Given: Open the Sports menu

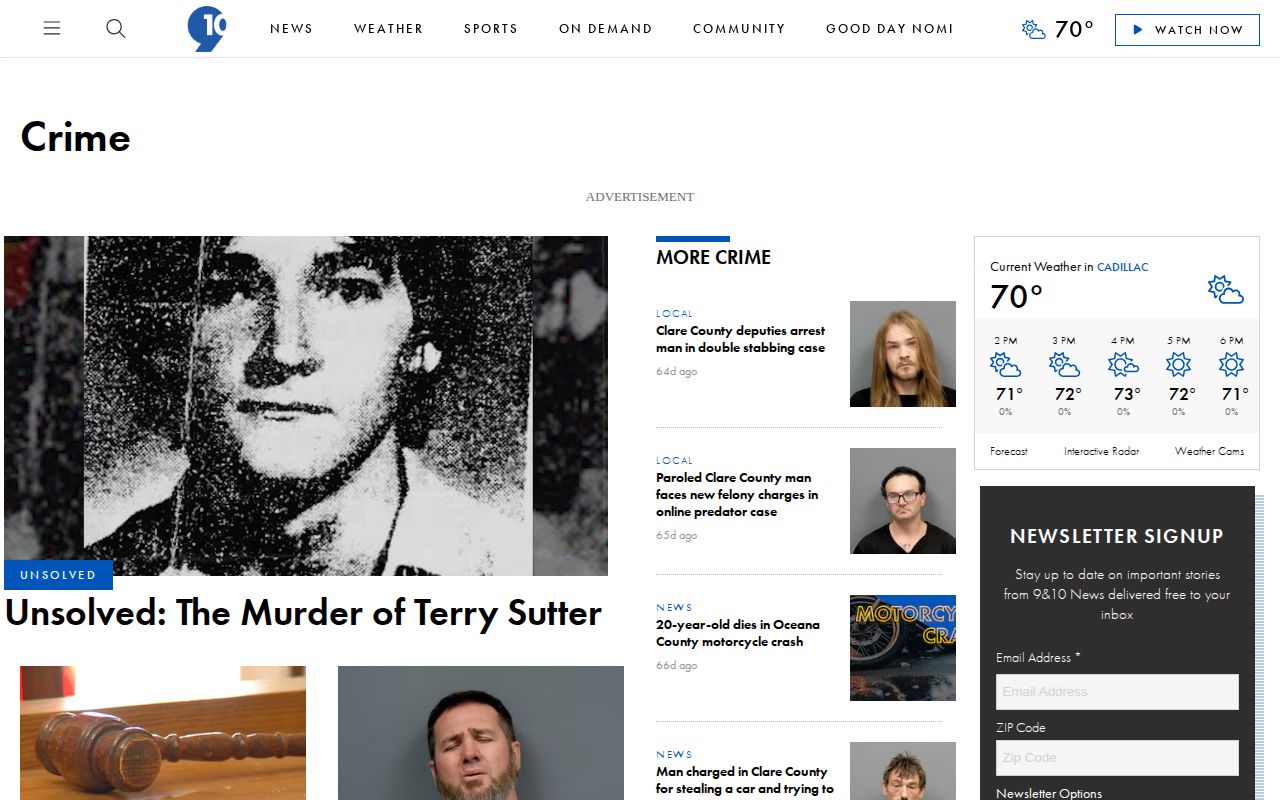Looking at the screenshot, I should tap(491, 29).
